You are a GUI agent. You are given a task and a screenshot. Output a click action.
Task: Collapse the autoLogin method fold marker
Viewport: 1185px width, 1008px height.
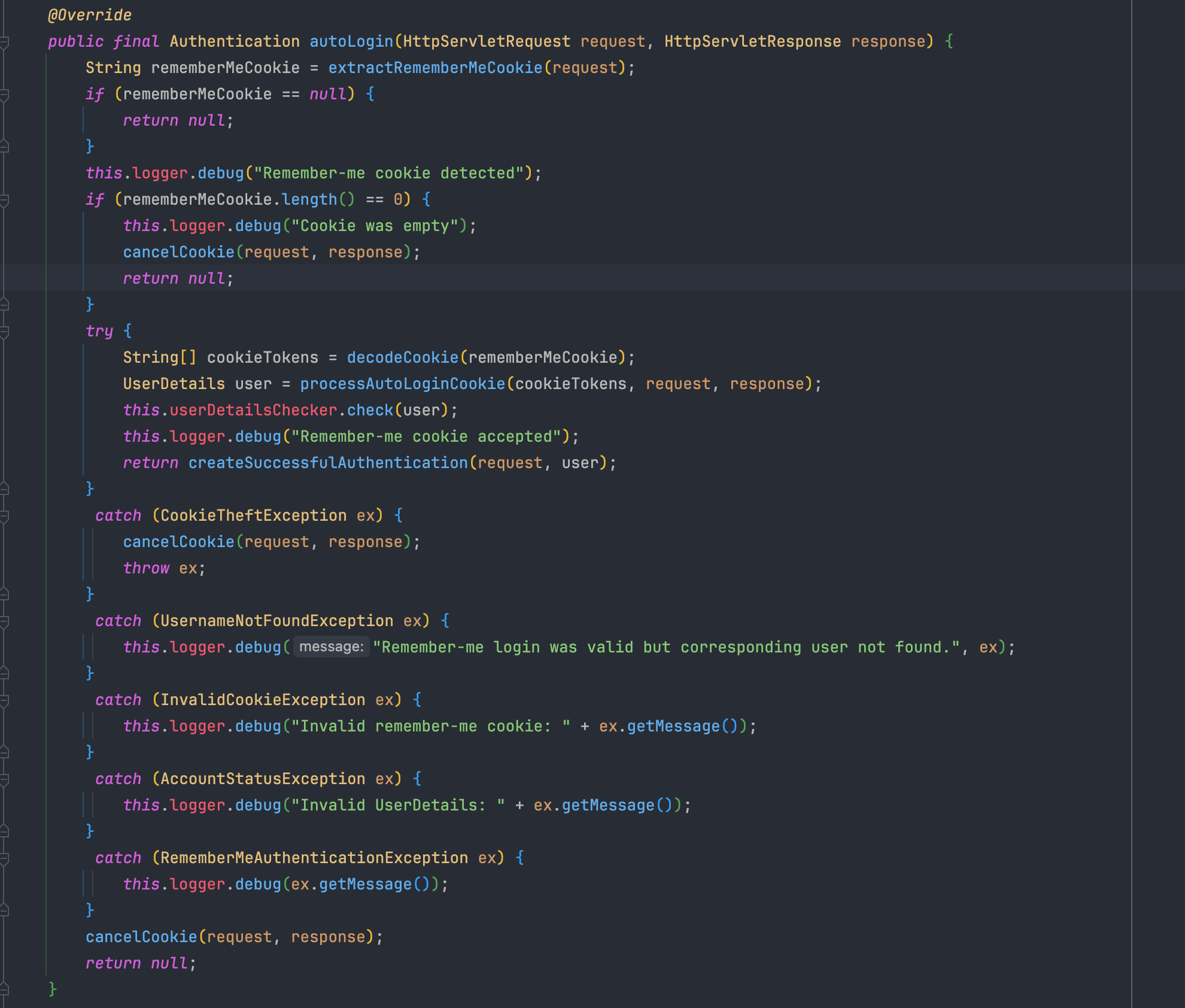(x=4, y=42)
